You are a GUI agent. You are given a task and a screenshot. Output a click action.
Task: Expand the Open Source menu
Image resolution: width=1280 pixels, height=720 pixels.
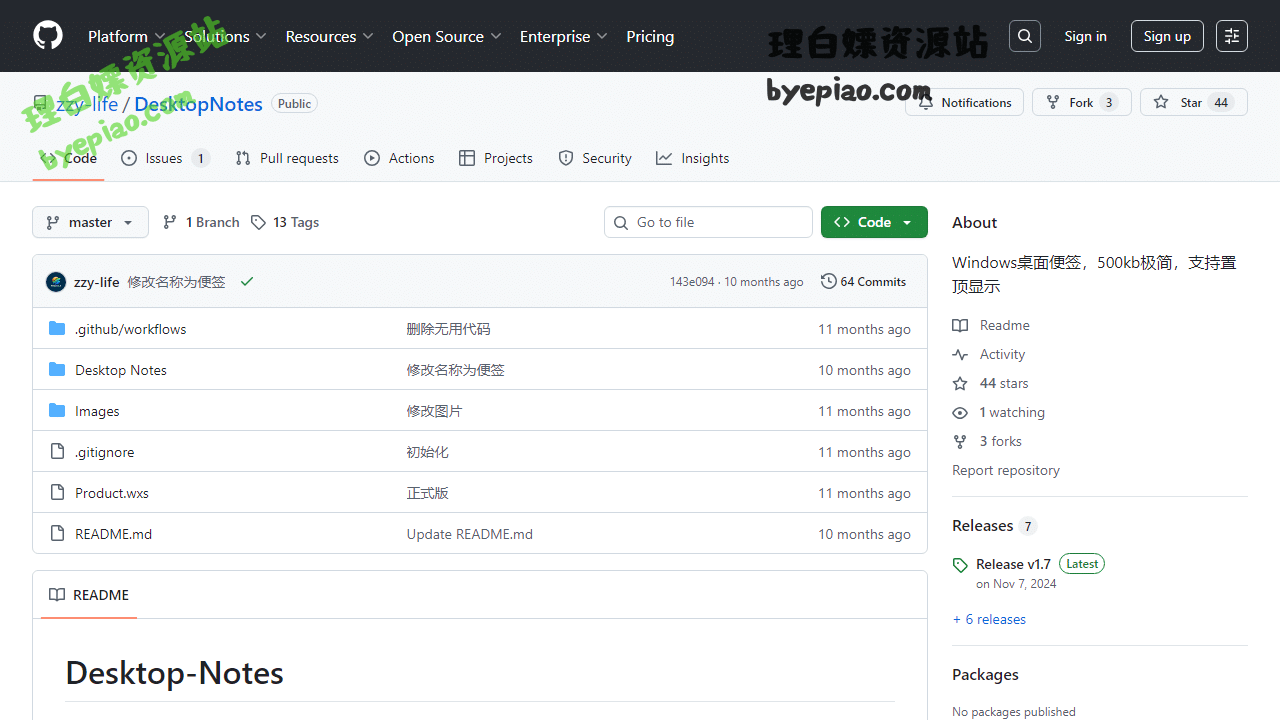click(x=446, y=36)
